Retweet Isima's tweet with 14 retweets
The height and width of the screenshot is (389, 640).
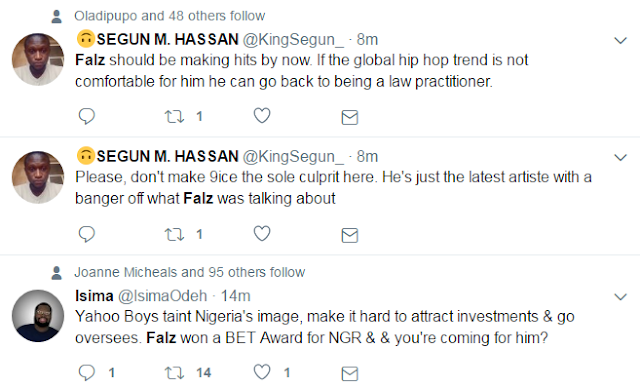[x=174, y=373]
